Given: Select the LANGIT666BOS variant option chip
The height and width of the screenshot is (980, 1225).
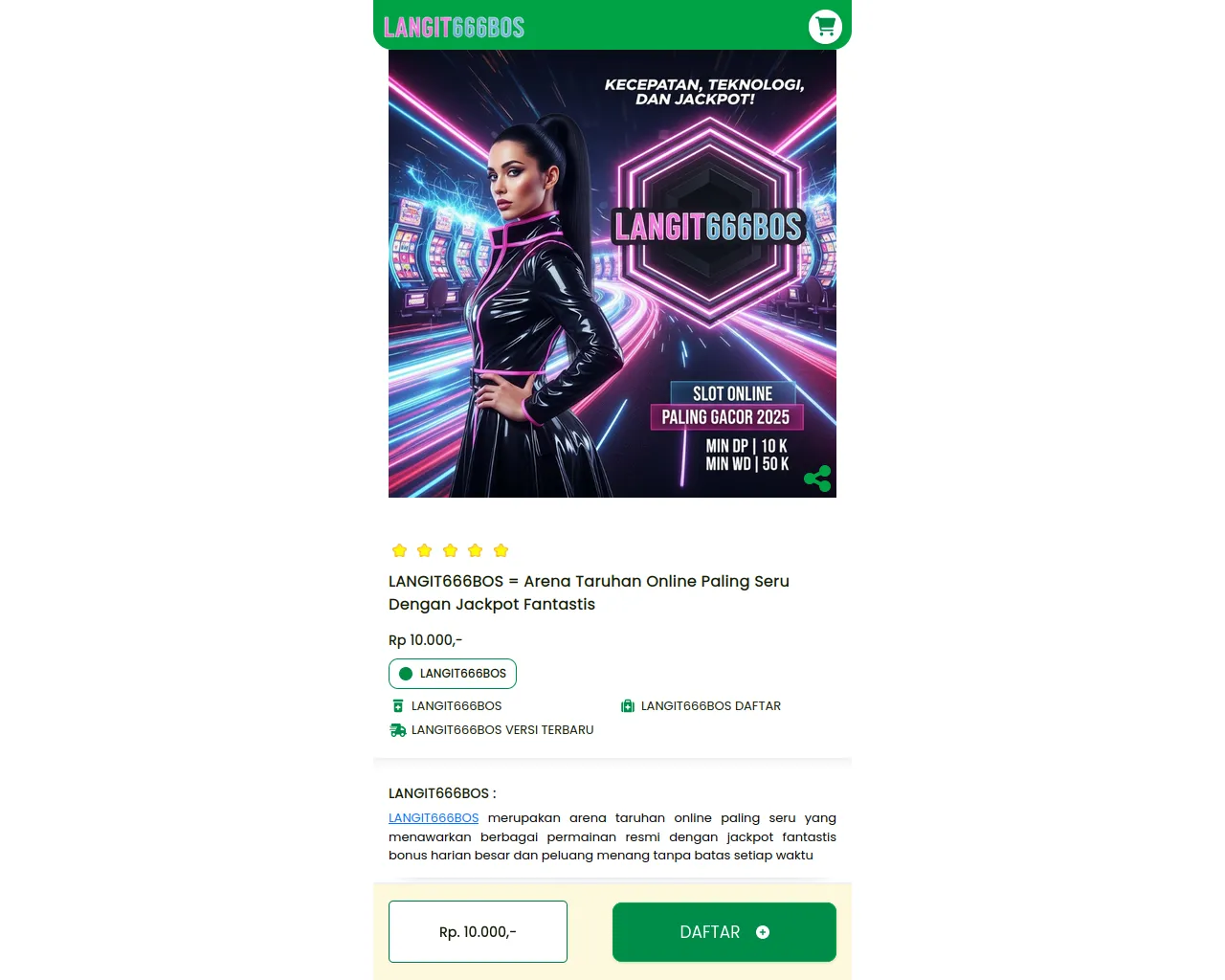Looking at the screenshot, I should tap(453, 674).
